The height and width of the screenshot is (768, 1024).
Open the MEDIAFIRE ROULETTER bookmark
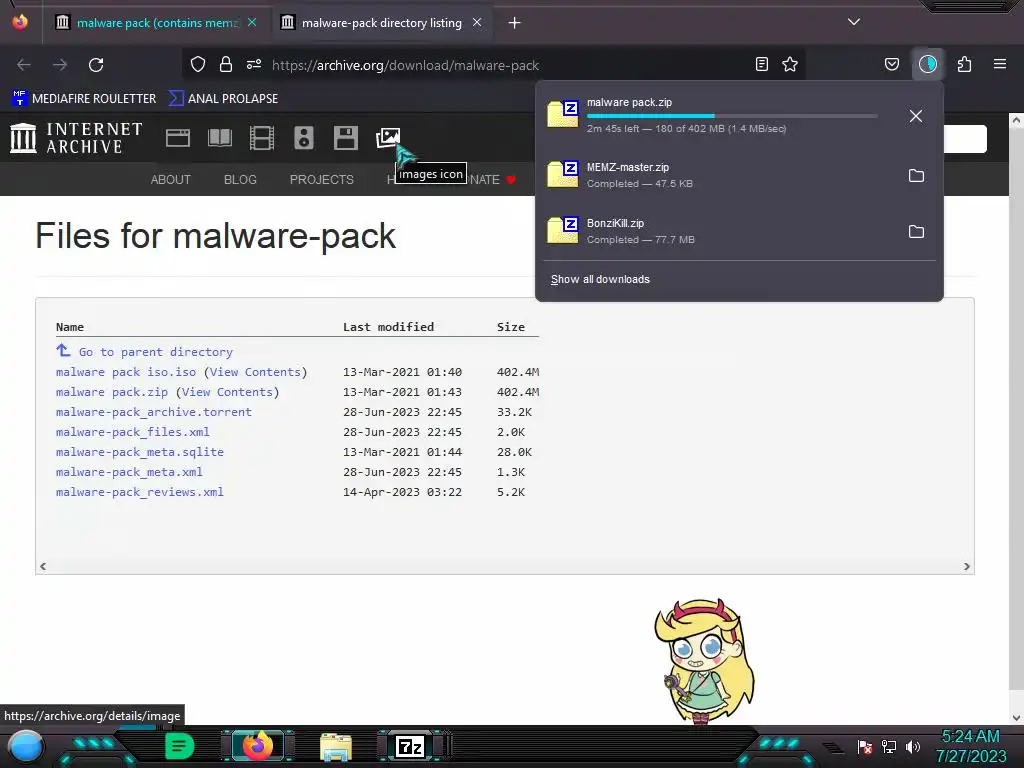[x=84, y=98]
